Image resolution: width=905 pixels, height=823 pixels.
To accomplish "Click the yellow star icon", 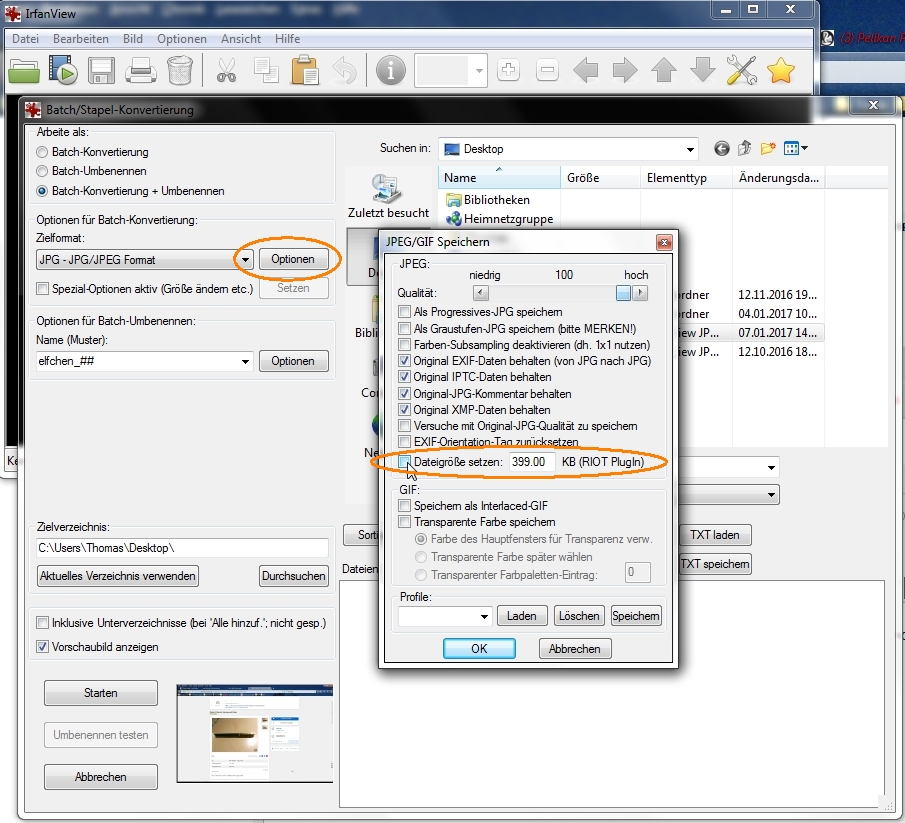I will pyautogui.click(x=781, y=70).
